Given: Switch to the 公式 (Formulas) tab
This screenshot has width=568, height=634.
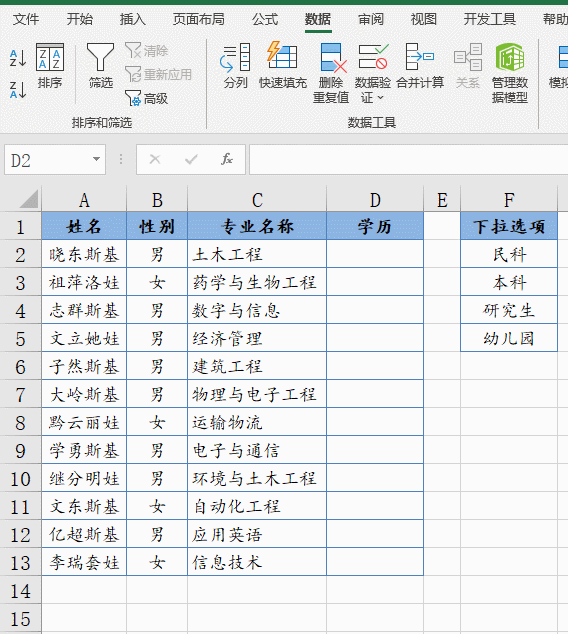Looking at the screenshot, I should click(265, 19).
